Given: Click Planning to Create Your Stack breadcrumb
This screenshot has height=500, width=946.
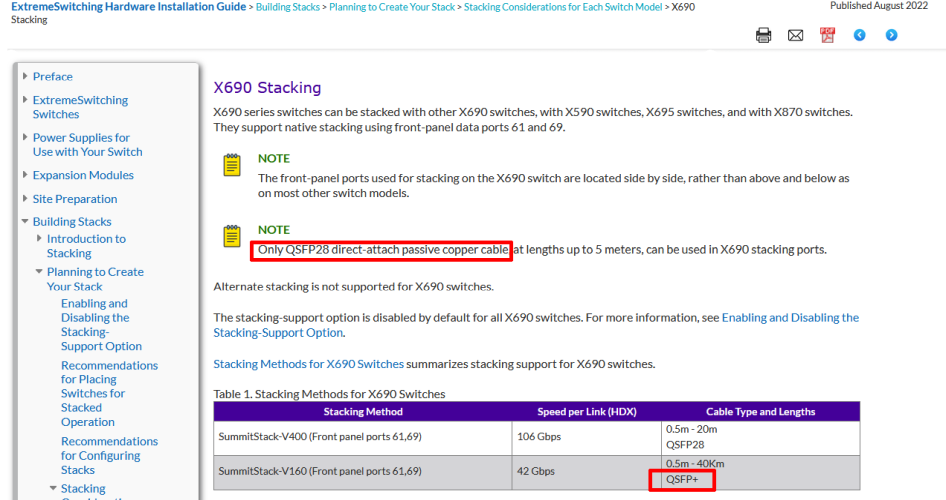Looking at the screenshot, I should pyautogui.click(x=392, y=7).
